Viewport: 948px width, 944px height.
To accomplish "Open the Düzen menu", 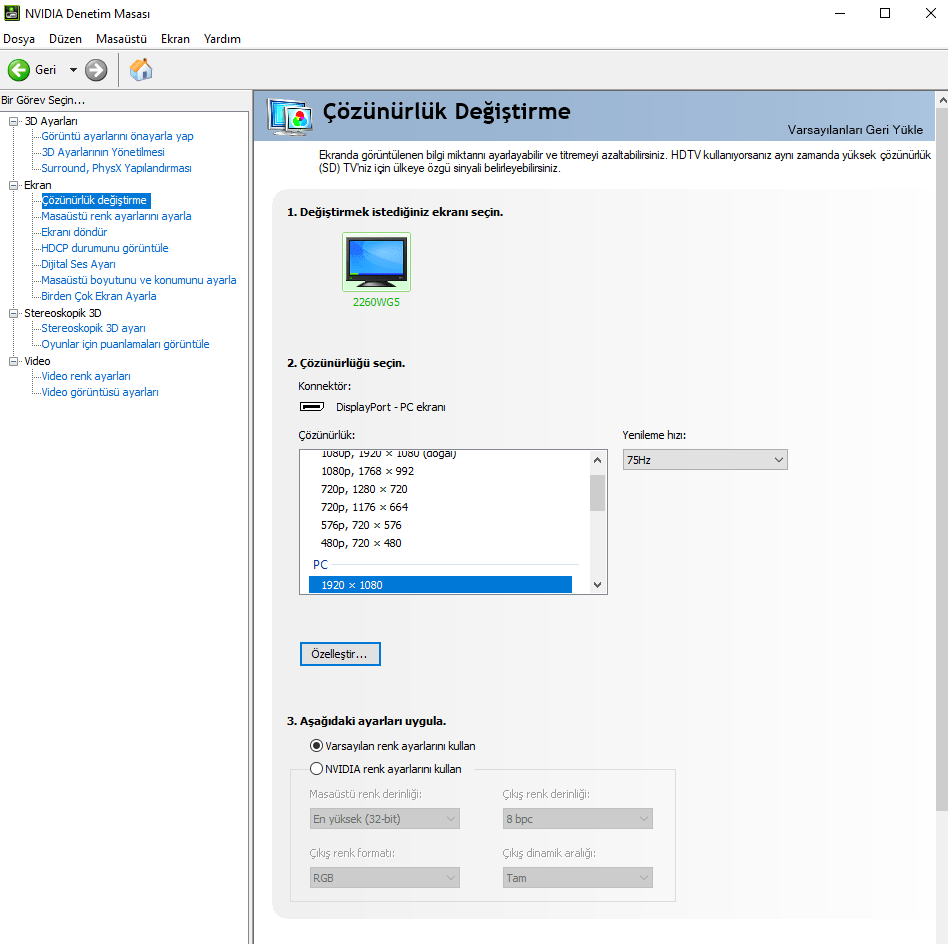I will [65, 39].
